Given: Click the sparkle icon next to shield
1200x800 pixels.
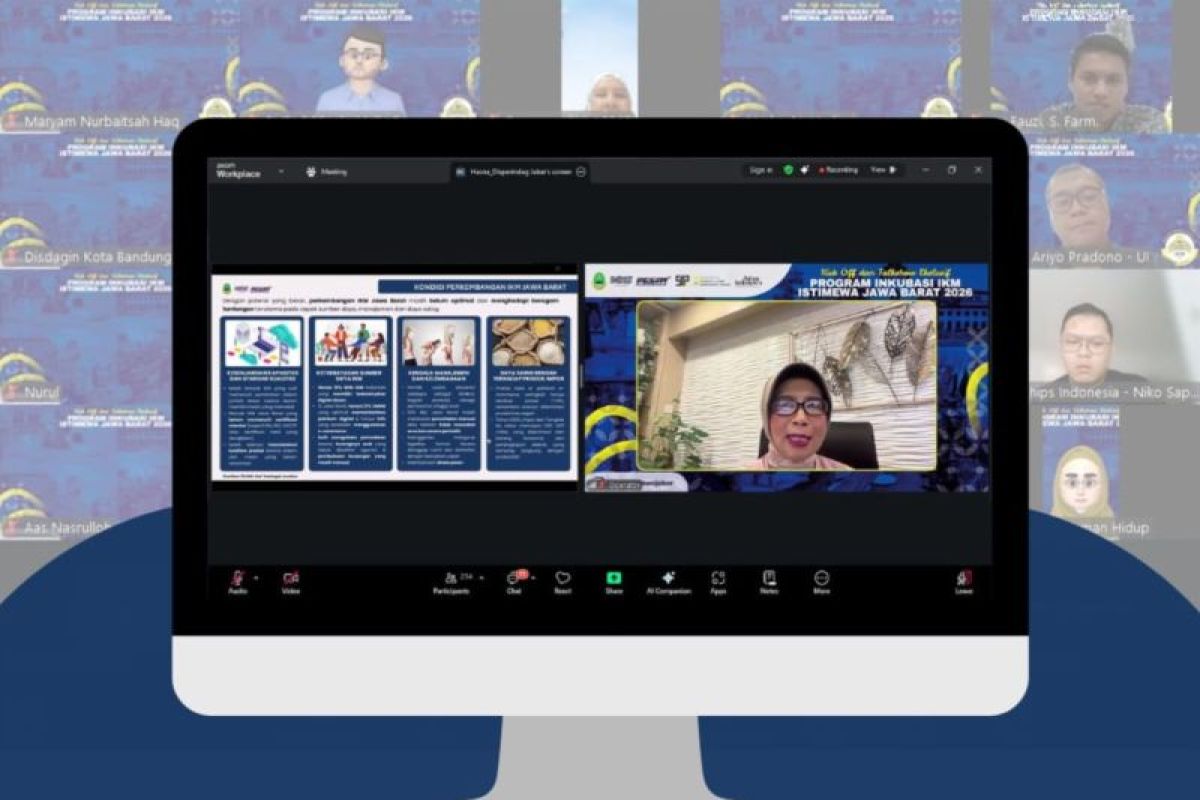Looking at the screenshot, I should pyautogui.click(x=805, y=170).
